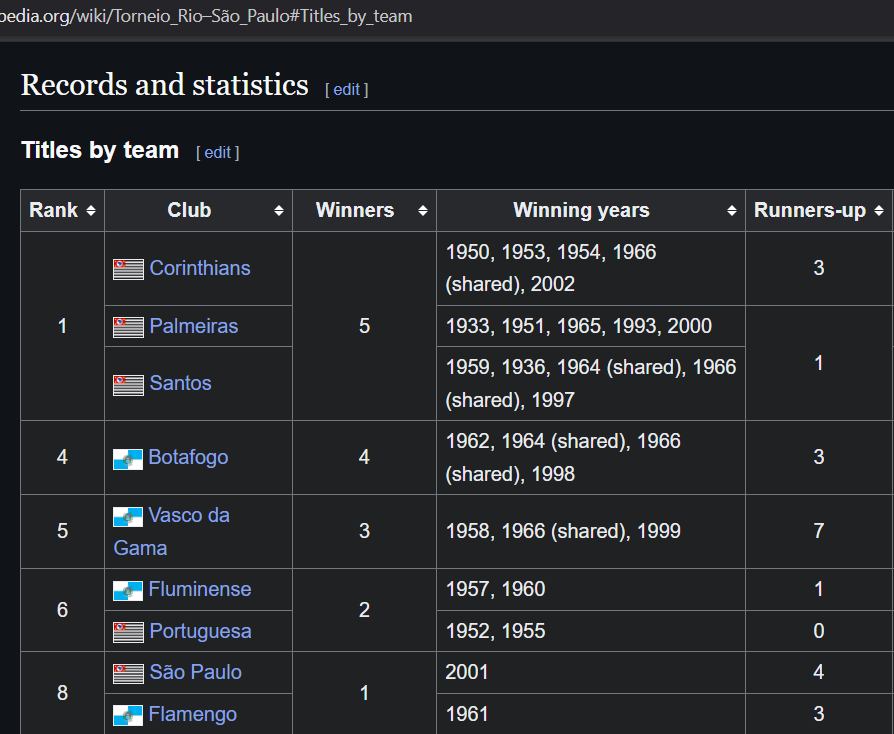This screenshot has height=734, width=894.
Task: Open the Santos club link
Action: (180, 383)
